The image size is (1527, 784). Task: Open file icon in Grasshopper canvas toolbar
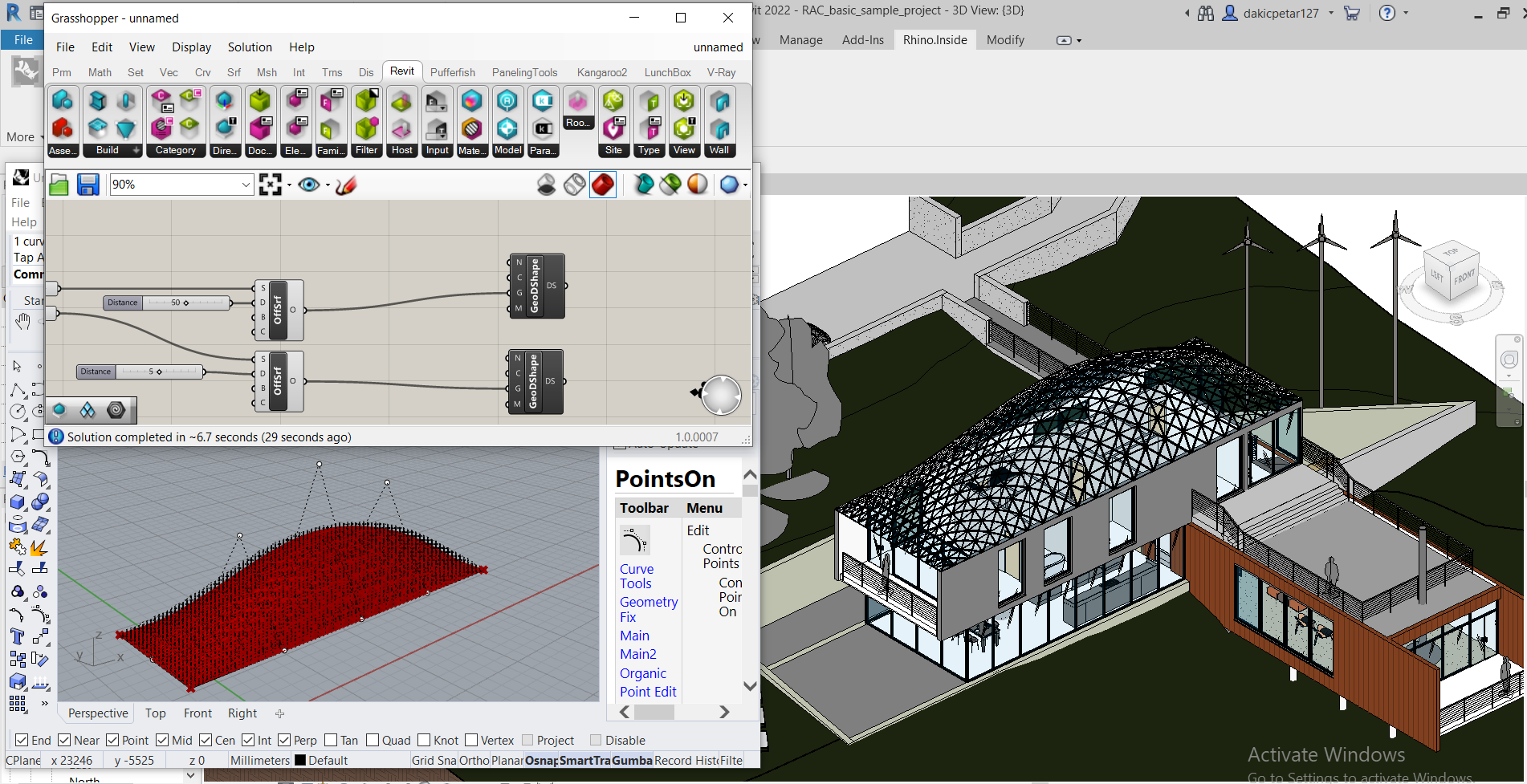(x=59, y=185)
